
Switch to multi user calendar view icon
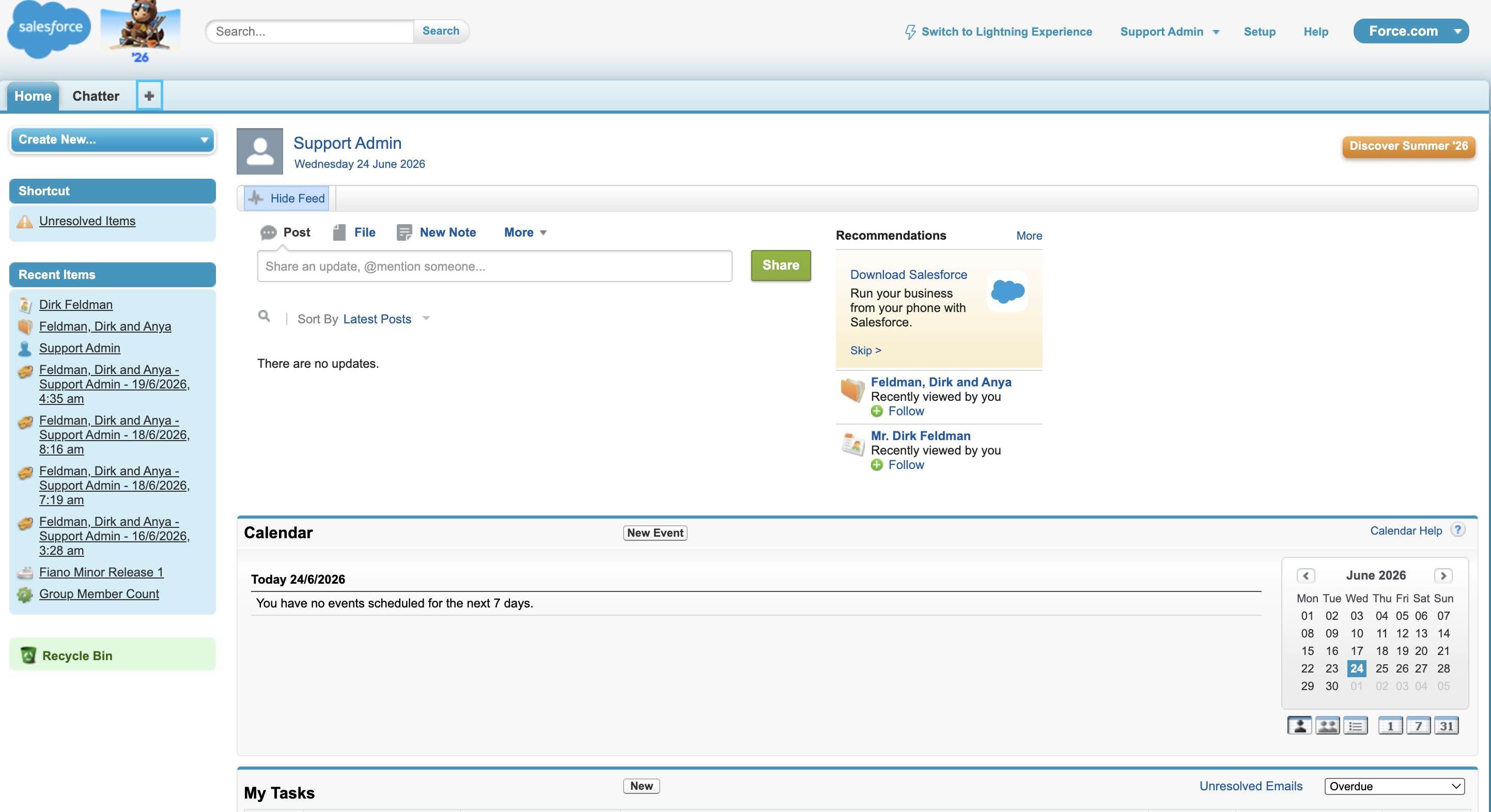[1327, 726]
